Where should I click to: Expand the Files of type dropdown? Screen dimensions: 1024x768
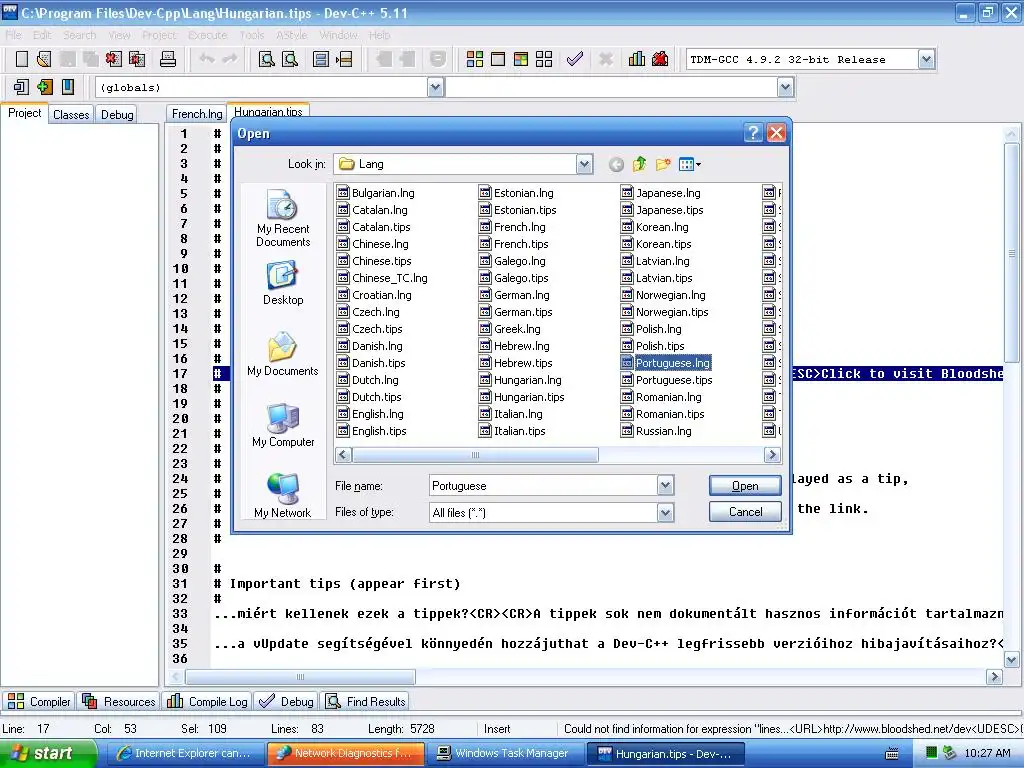(x=665, y=513)
